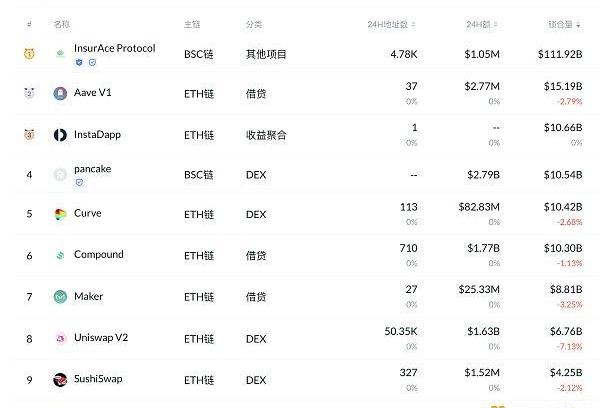Open the Compound project name link

(x=98, y=255)
